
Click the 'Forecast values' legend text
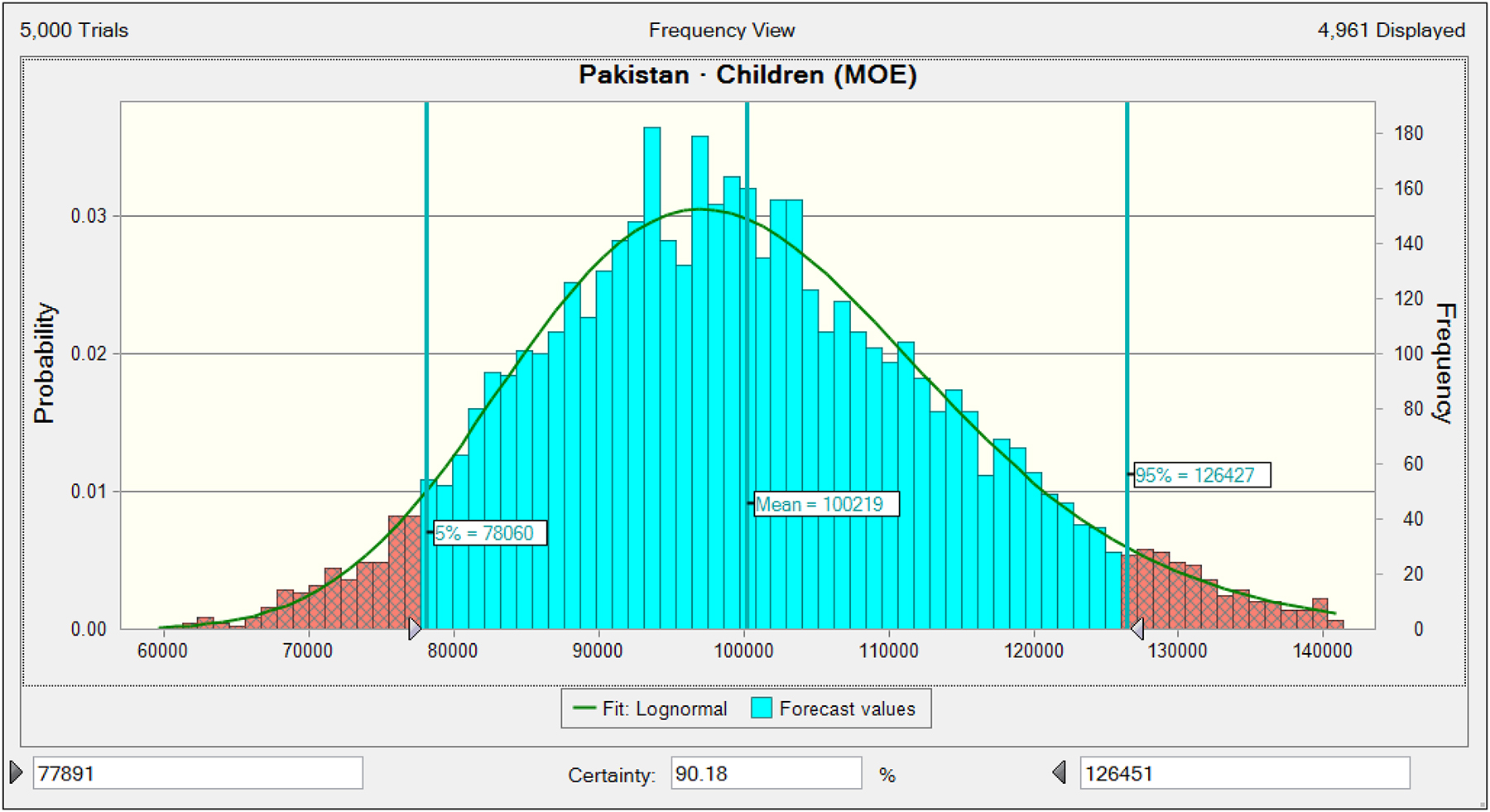click(x=847, y=709)
